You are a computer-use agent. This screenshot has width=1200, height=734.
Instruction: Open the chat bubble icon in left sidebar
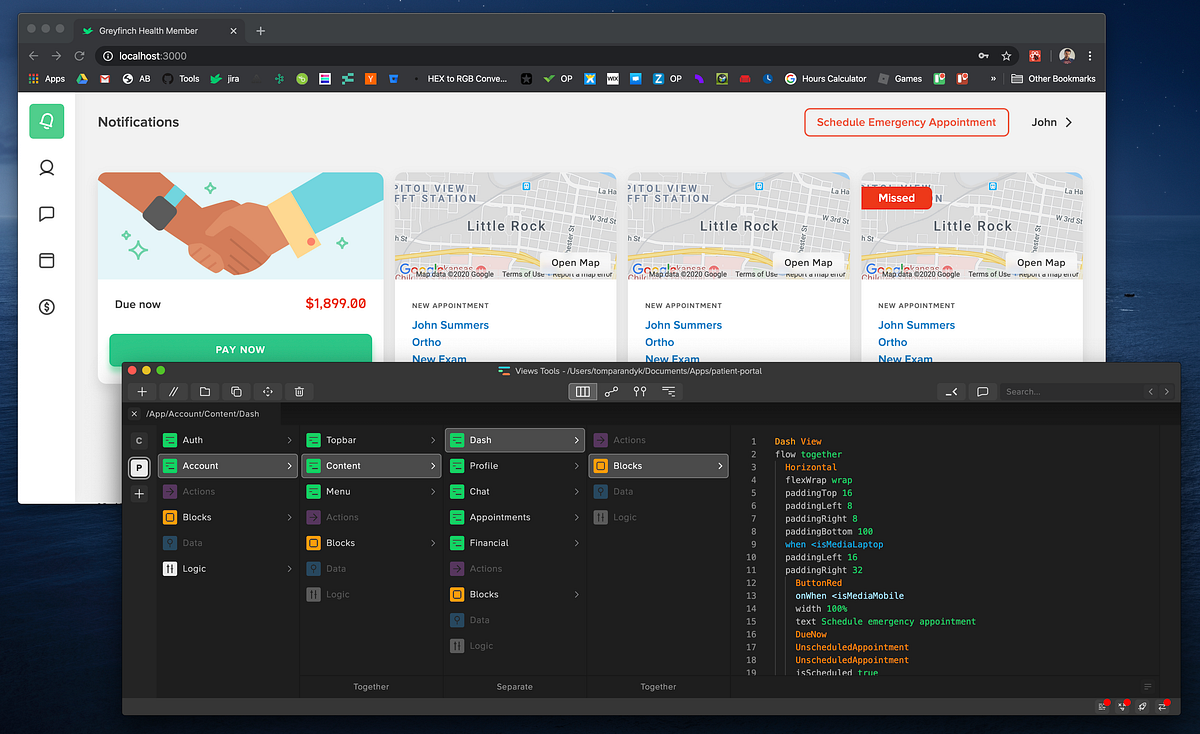[46, 214]
